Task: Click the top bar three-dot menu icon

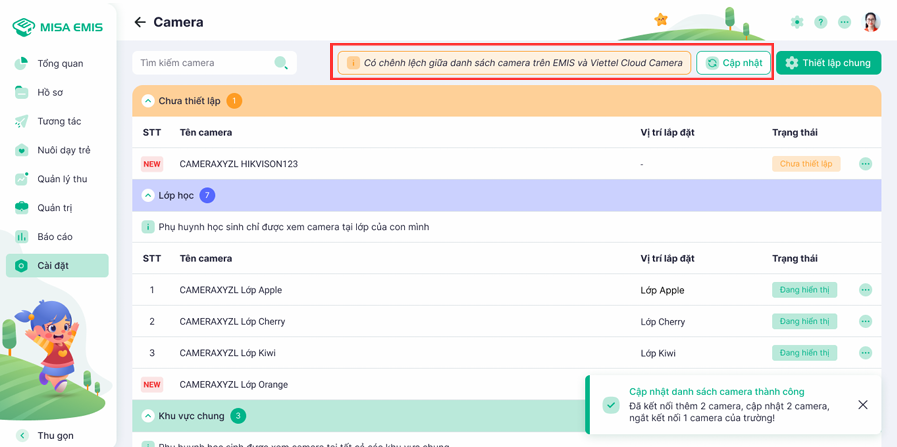Action: 844,22
